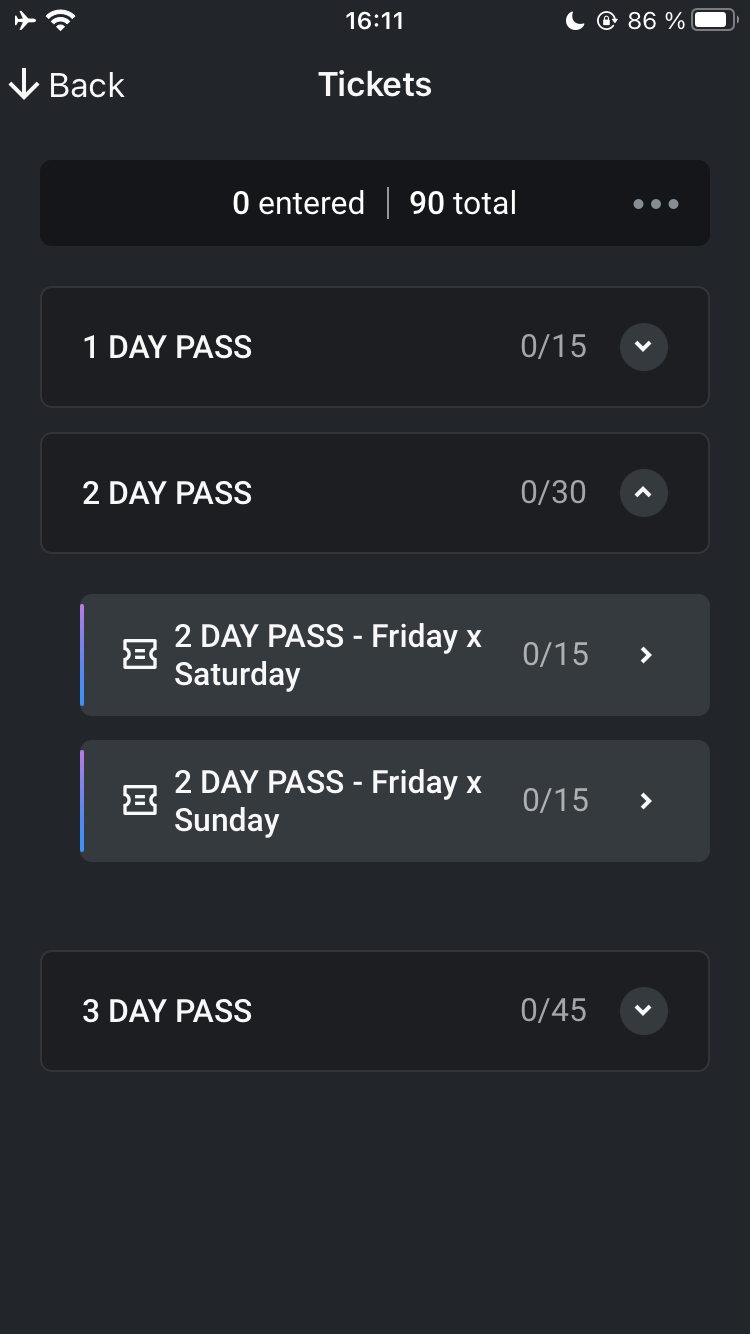
Task: Tap the 90 total counter
Action: [463, 203]
